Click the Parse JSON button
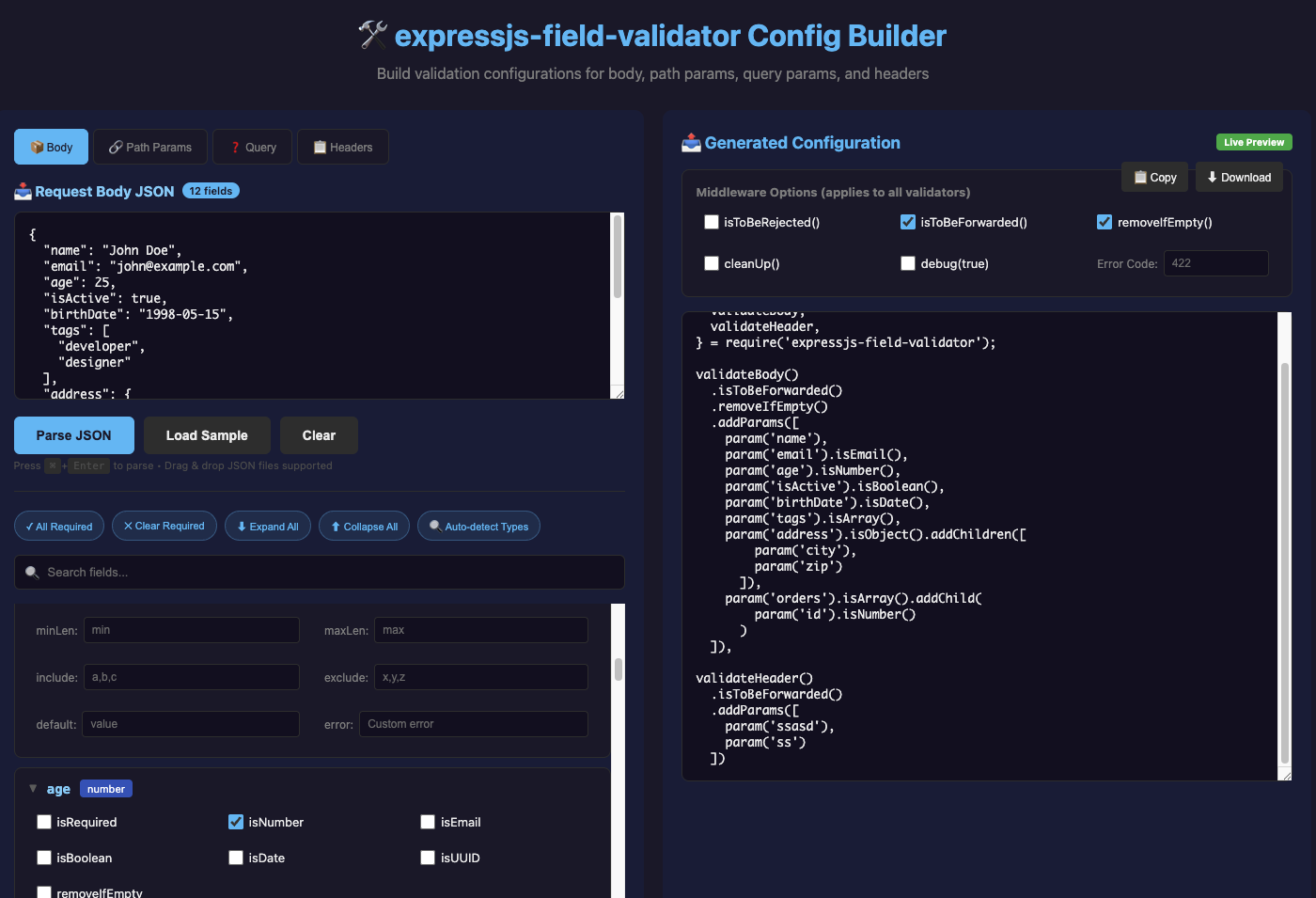 (73, 434)
